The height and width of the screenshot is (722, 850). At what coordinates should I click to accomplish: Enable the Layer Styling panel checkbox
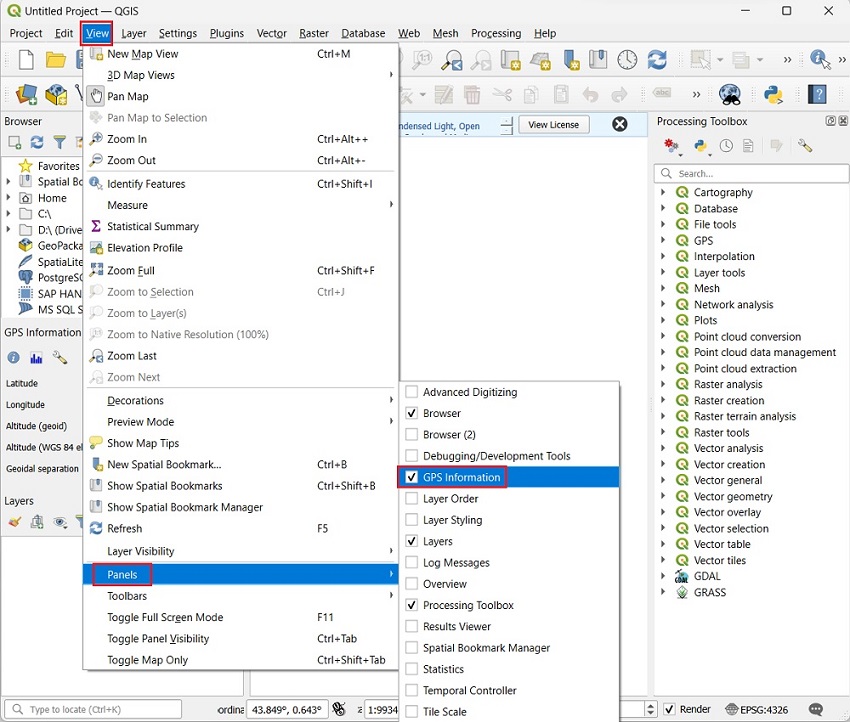coord(412,520)
